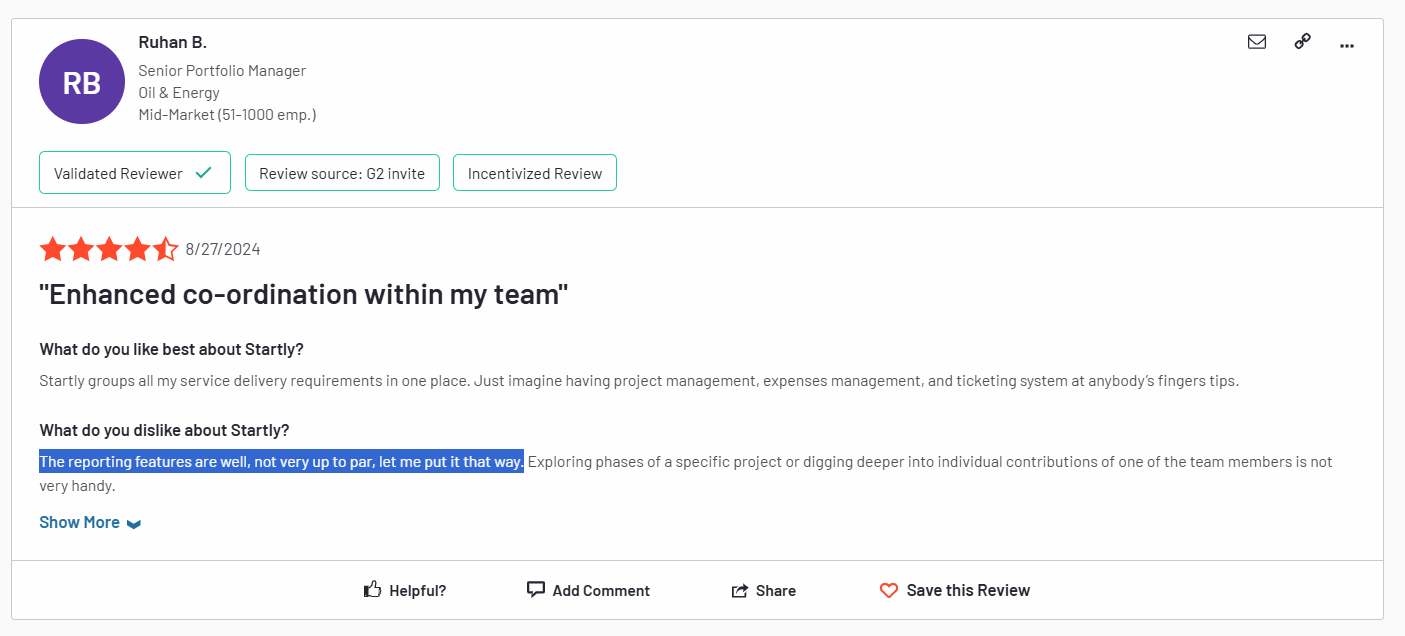Click the Incentivized Review badge
Image resolution: width=1405 pixels, height=636 pixels.
coord(535,173)
